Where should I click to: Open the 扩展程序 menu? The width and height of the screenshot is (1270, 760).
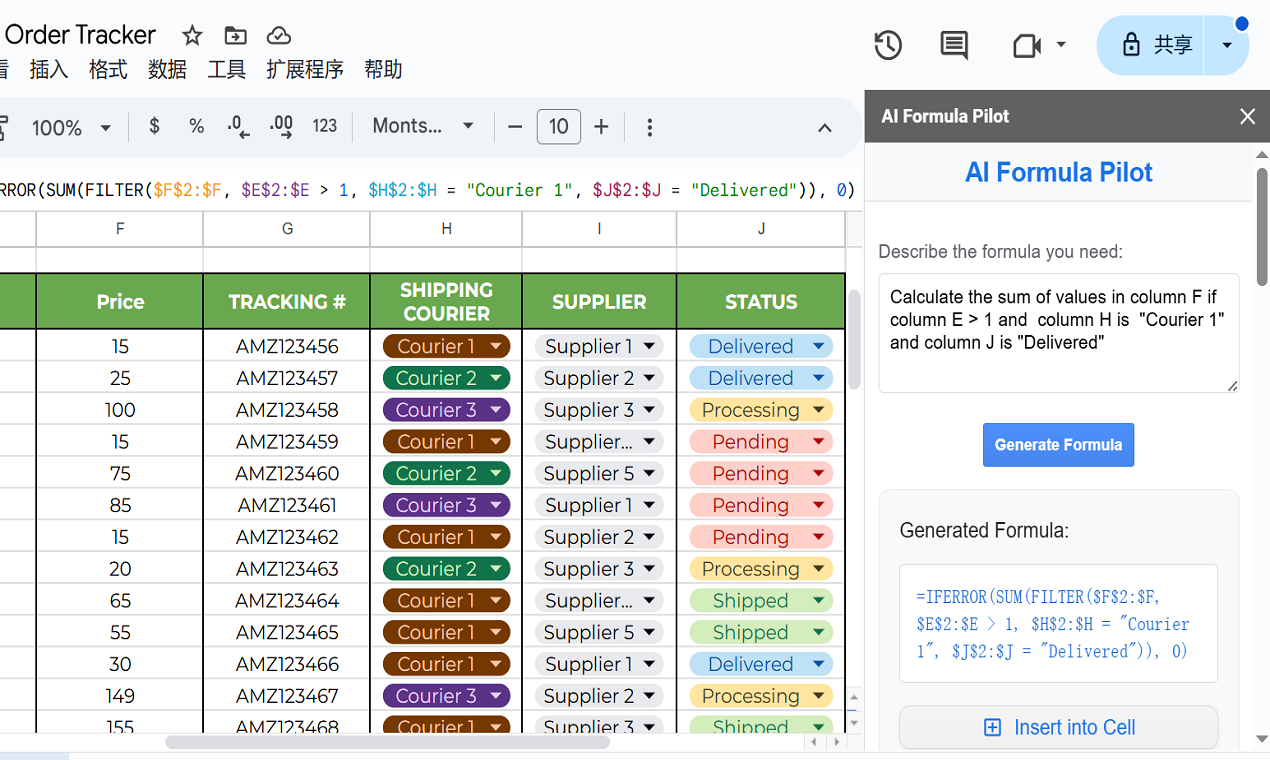[x=305, y=69]
